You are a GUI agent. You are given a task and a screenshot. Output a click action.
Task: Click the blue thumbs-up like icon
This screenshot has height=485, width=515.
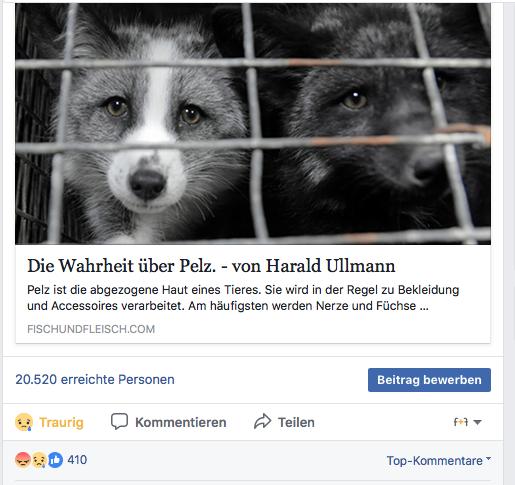55,460
